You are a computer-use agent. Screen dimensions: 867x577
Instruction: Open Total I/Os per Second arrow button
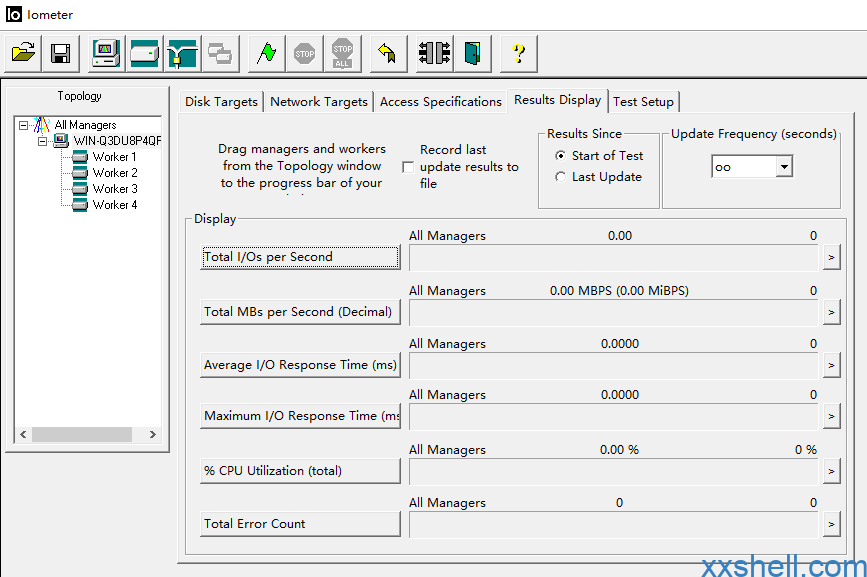tap(831, 258)
